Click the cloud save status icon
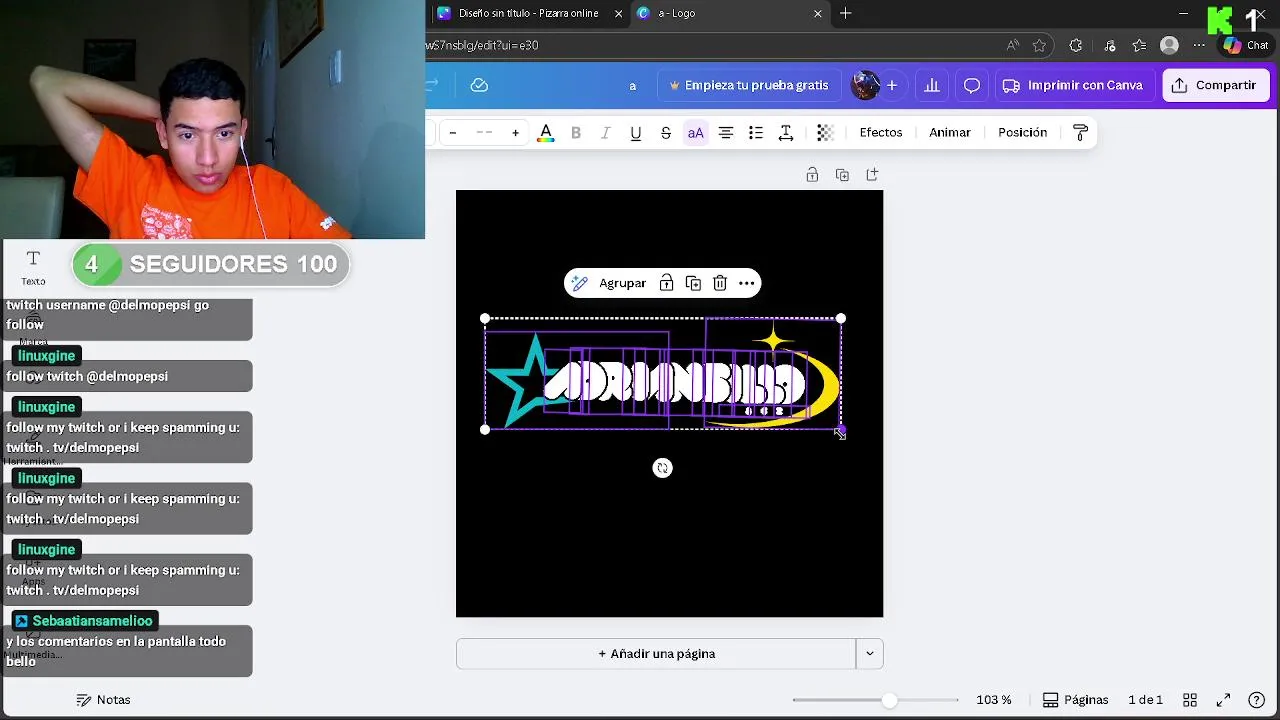The width and height of the screenshot is (1280, 720). pos(479,85)
